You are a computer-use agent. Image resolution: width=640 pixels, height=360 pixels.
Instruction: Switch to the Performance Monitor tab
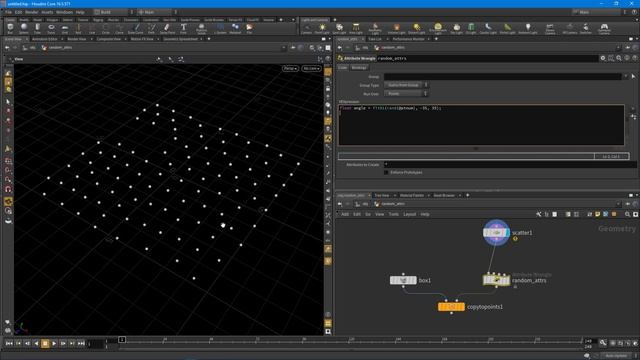(409, 39)
